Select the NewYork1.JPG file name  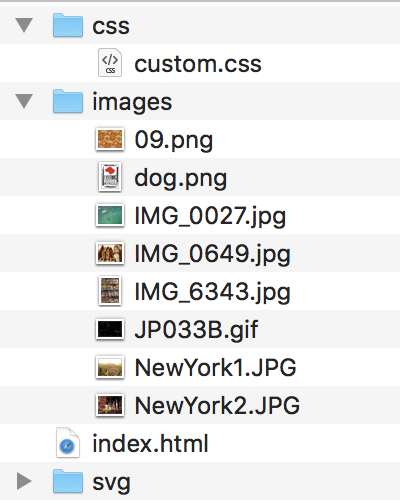click(215, 367)
